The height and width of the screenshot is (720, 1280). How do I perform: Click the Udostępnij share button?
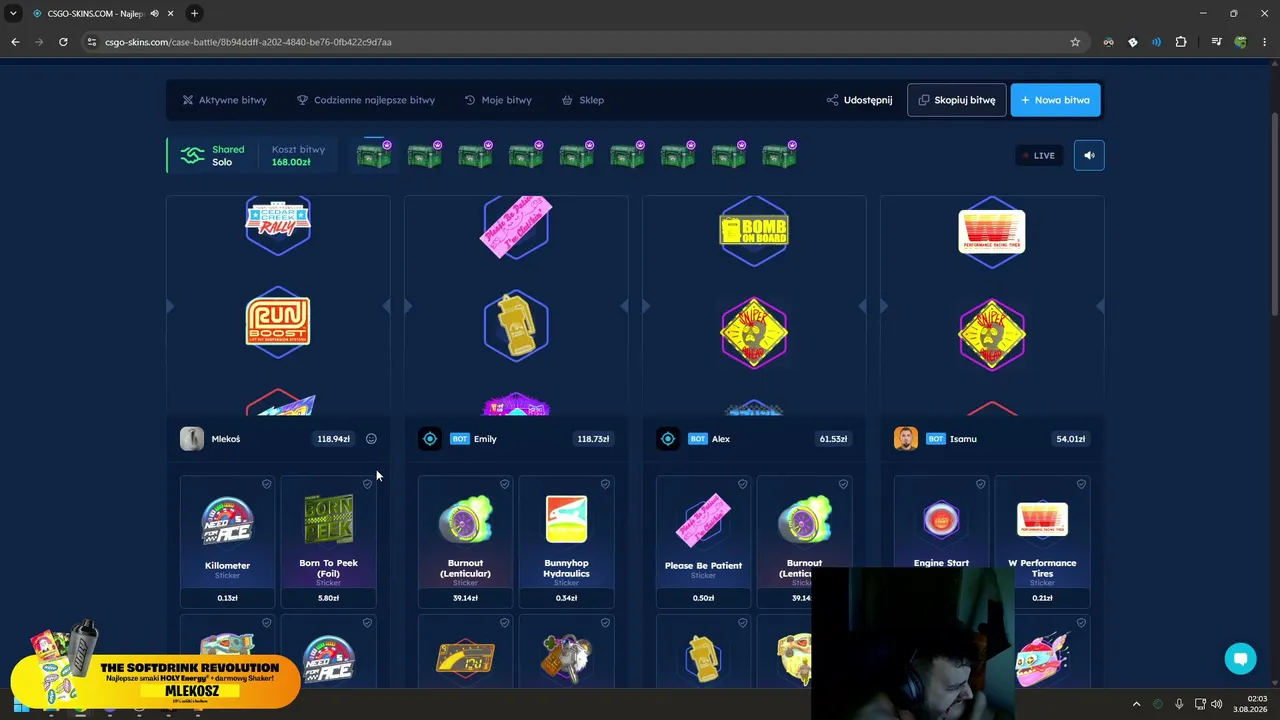[859, 100]
